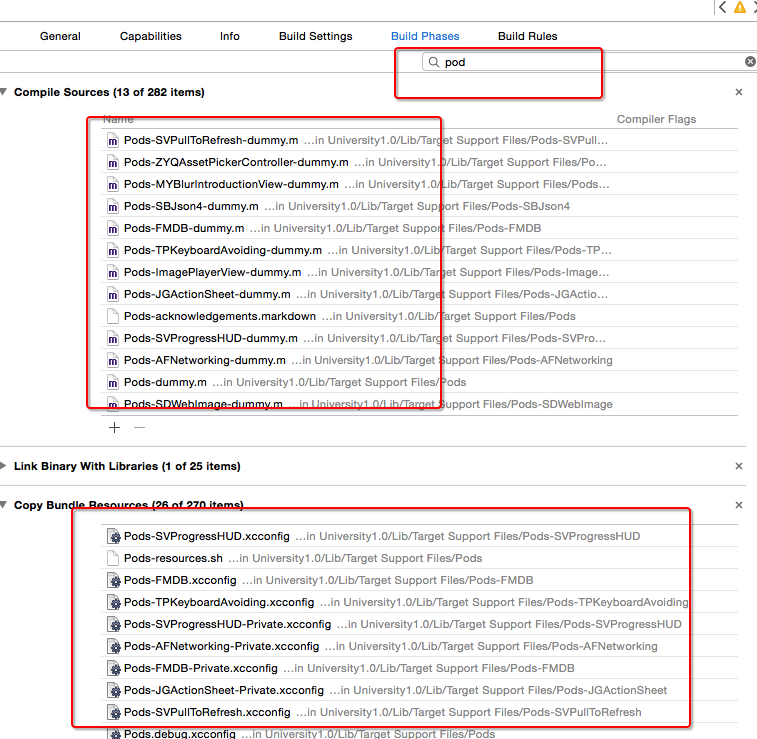Switch to the Capabilities tab
The width and height of the screenshot is (757, 739).
(151, 36)
